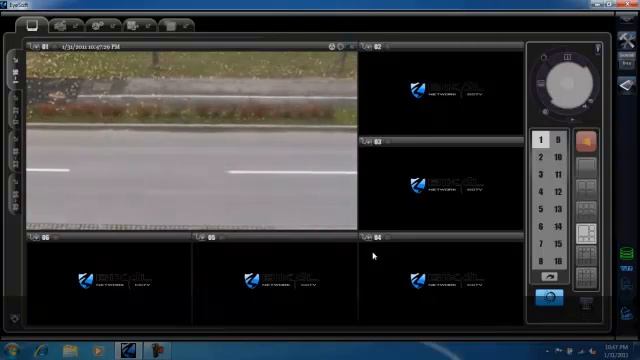The width and height of the screenshot is (640, 360).
Task: Select camera channel 11 on keypad
Action: click(x=558, y=175)
